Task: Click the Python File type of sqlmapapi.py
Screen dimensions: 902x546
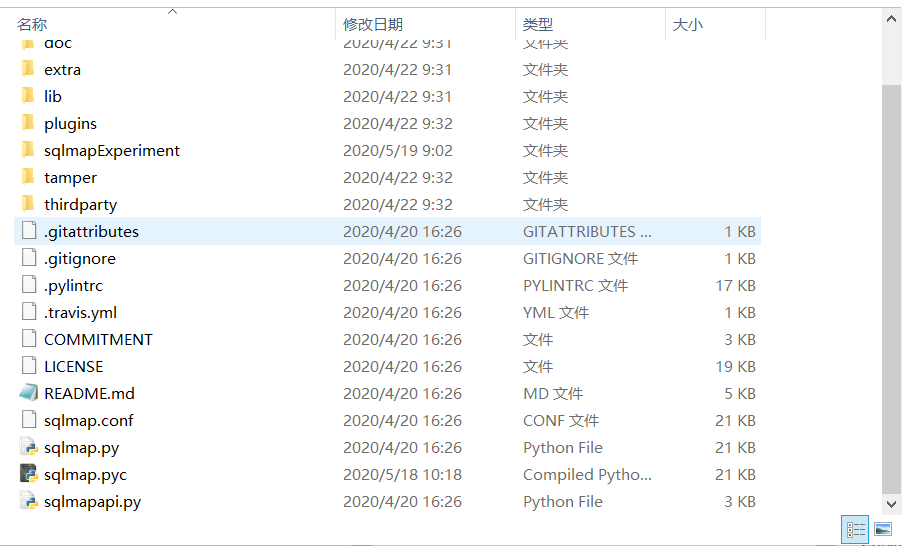Action: coord(563,502)
